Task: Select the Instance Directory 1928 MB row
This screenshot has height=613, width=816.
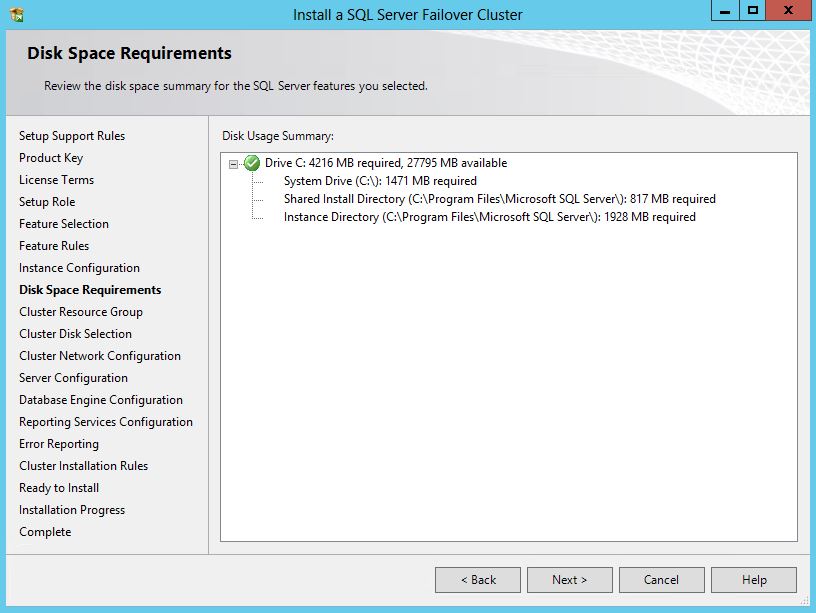Action: (490, 217)
